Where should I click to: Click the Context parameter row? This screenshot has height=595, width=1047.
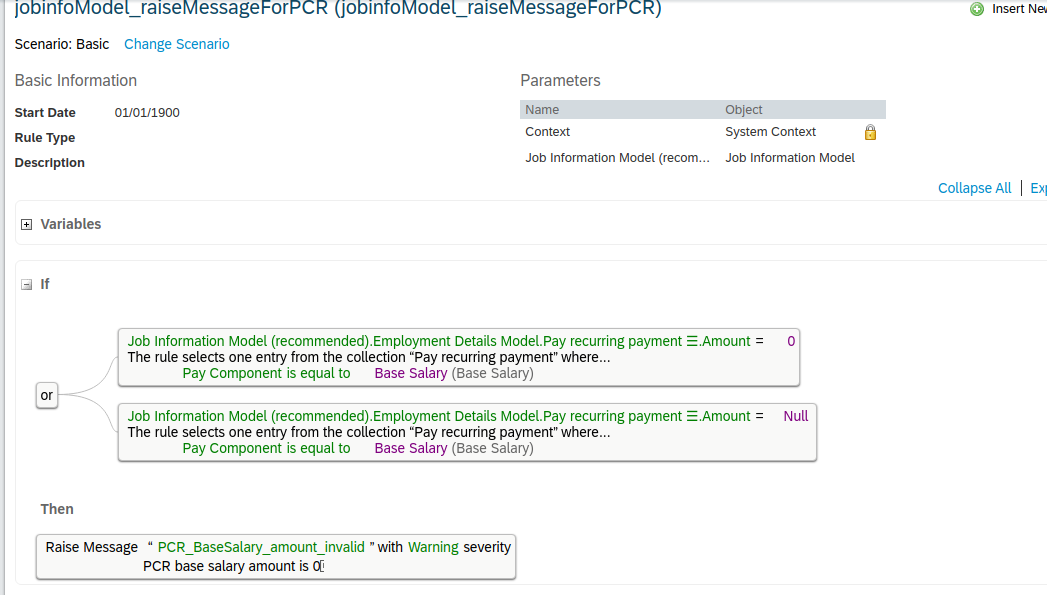tap(702, 132)
